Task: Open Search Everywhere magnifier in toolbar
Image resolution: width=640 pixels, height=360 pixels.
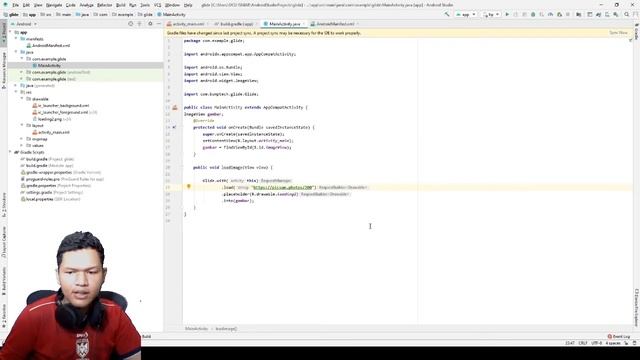Action: pyautogui.click(x=627, y=14)
